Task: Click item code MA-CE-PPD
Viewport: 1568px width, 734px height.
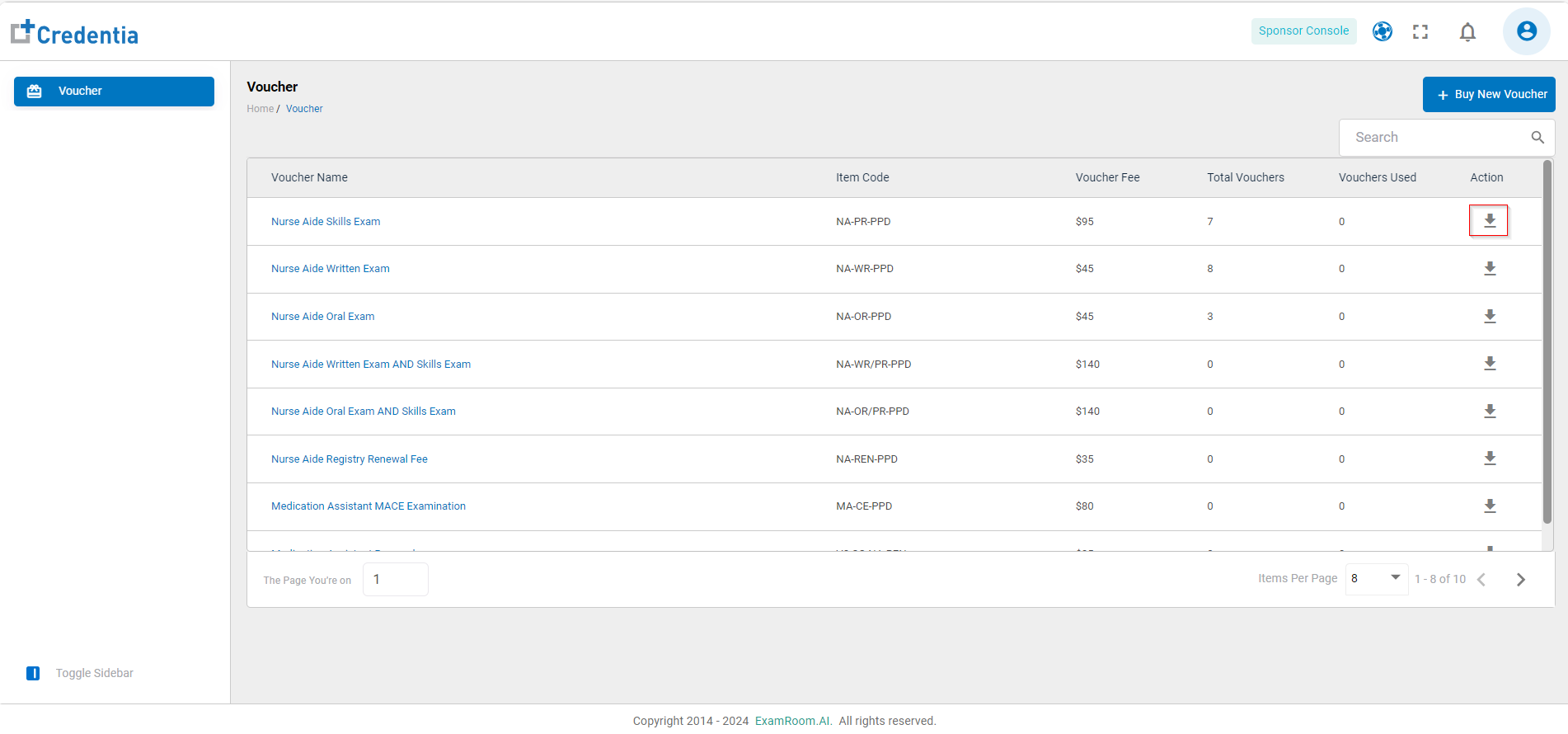Action: click(x=864, y=506)
